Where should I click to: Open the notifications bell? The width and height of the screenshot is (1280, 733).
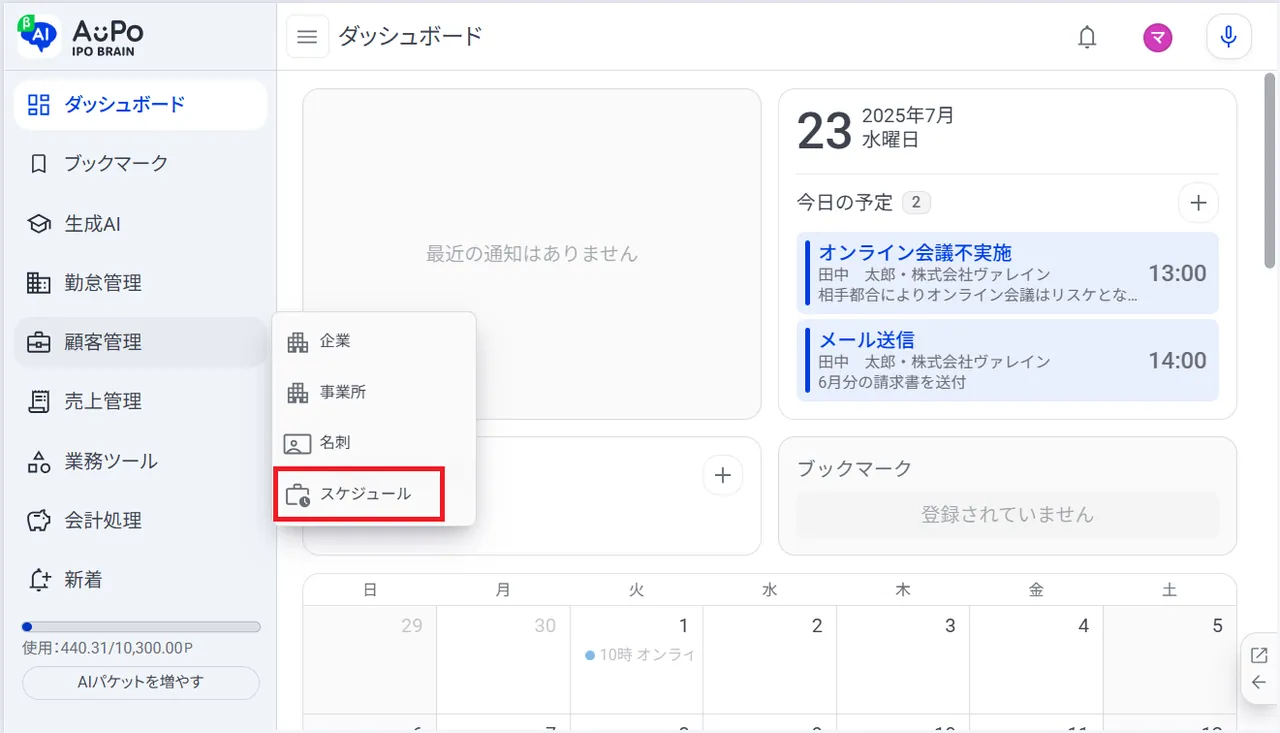point(1087,38)
